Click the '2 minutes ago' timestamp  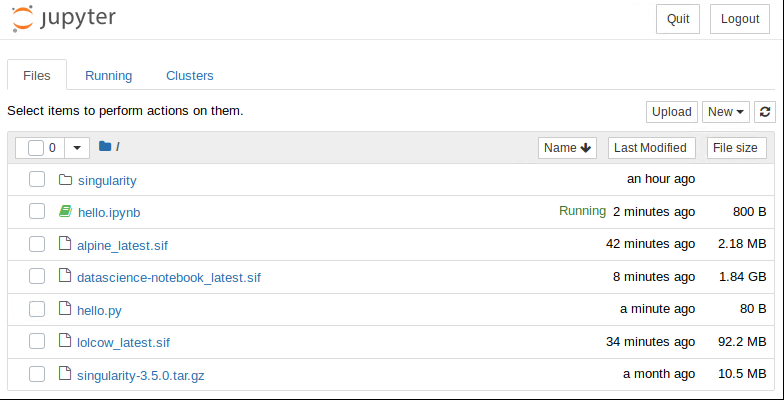coord(654,212)
